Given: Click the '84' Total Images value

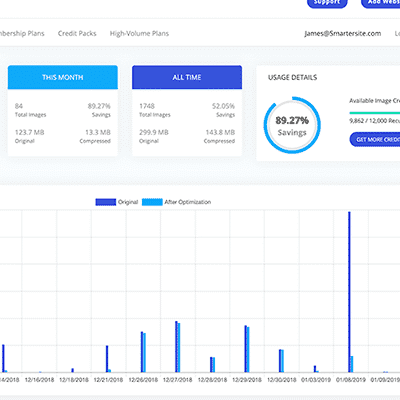Looking at the screenshot, I should (x=19, y=106).
